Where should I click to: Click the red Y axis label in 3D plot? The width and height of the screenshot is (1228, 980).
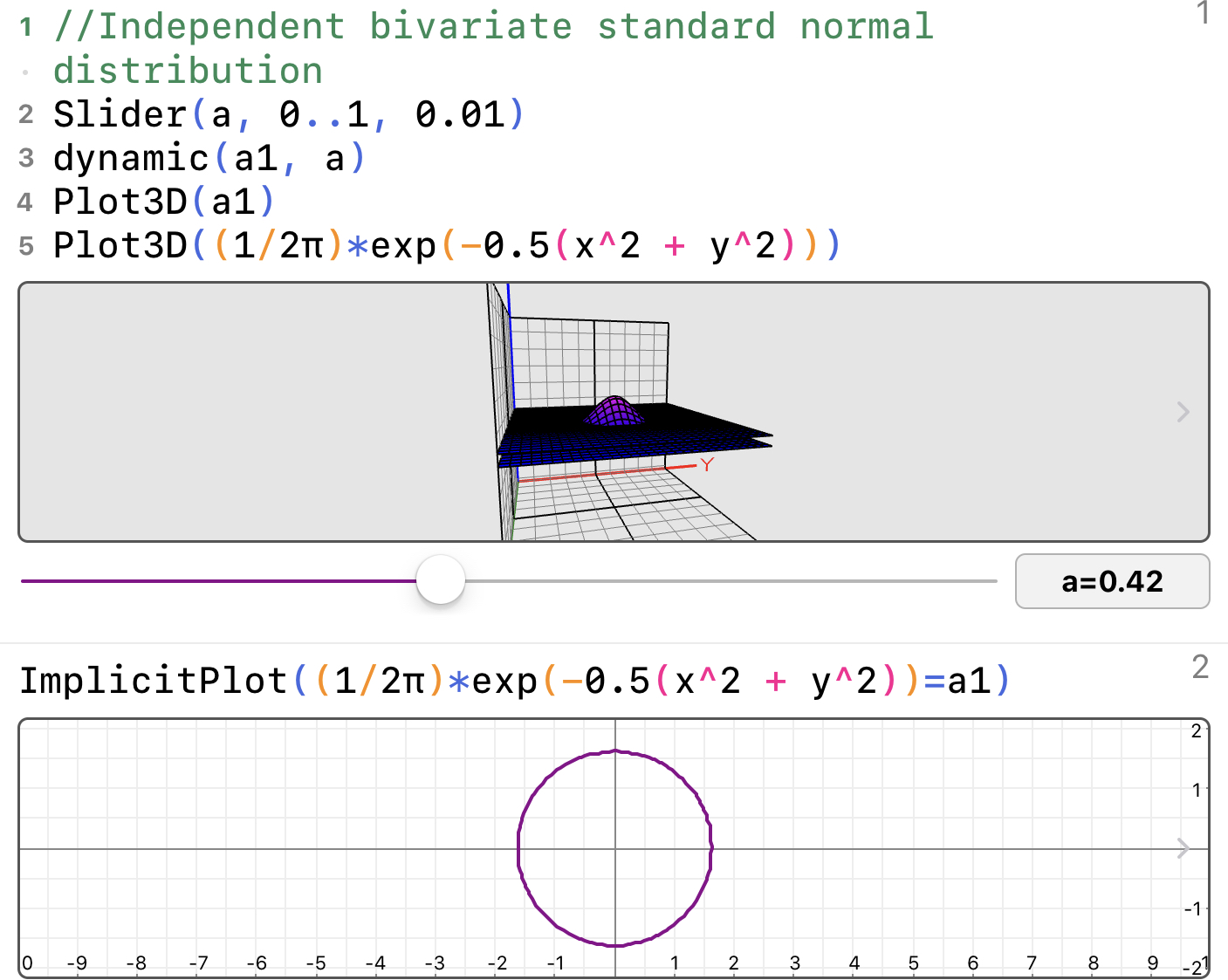[x=707, y=465]
